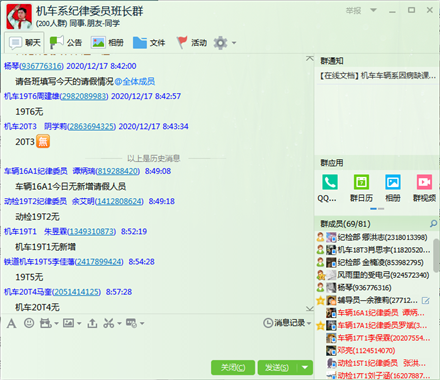Select member 纪检部 金楠凌 in list
The width and height of the screenshot is (440, 380).
(x=377, y=262)
